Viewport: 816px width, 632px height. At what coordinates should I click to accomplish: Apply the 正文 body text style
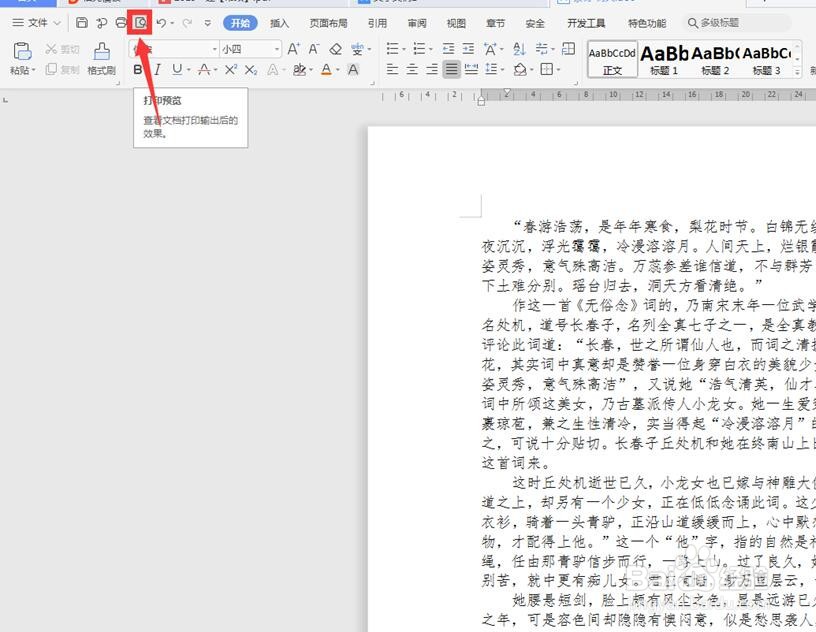click(x=613, y=60)
